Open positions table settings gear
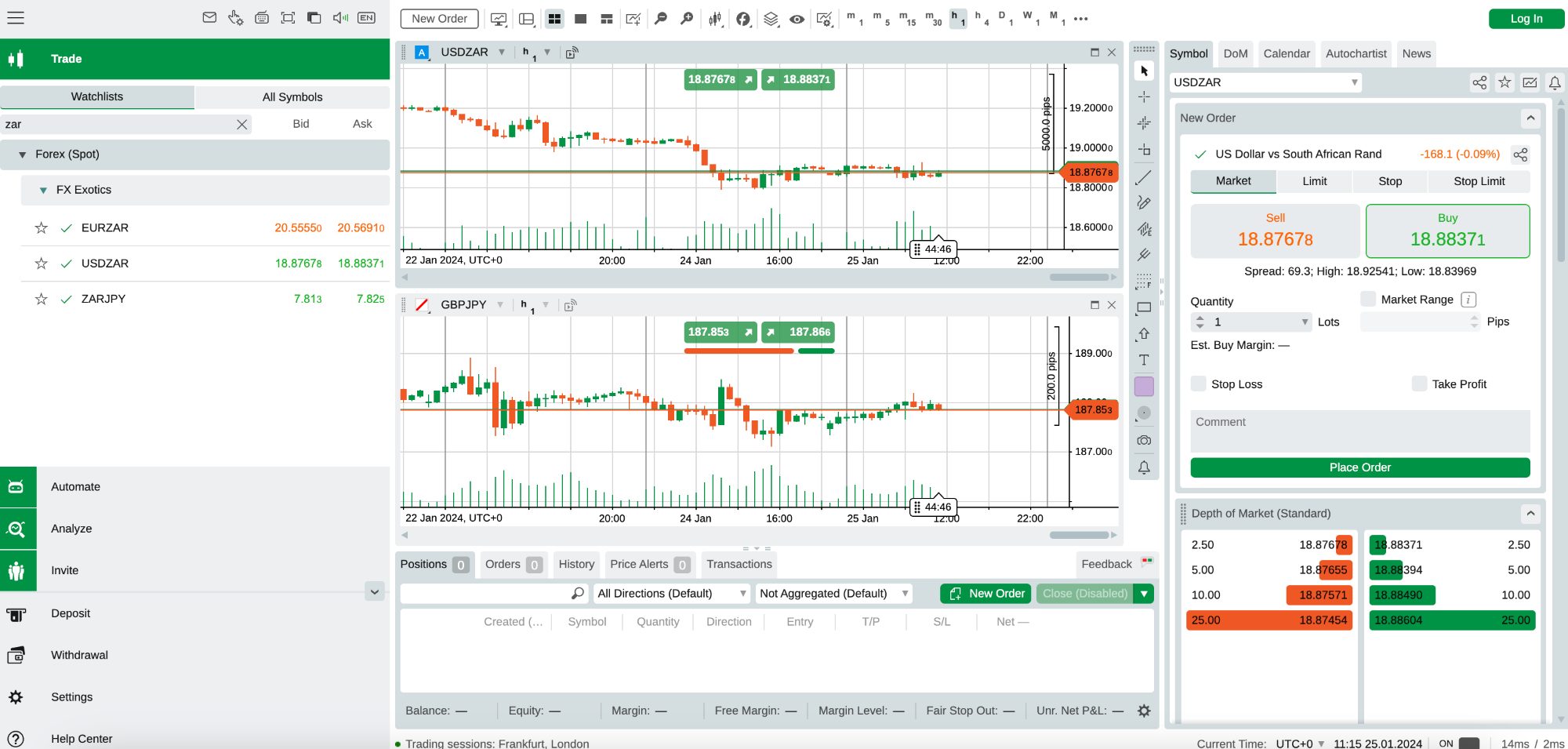The image size is (1568, 749). 1144,711
